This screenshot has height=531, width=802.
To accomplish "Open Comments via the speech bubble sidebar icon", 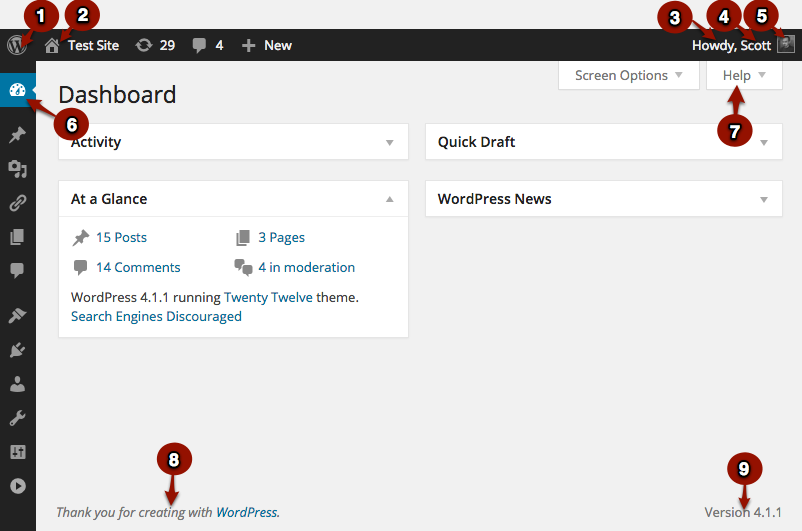I will 17,271.
